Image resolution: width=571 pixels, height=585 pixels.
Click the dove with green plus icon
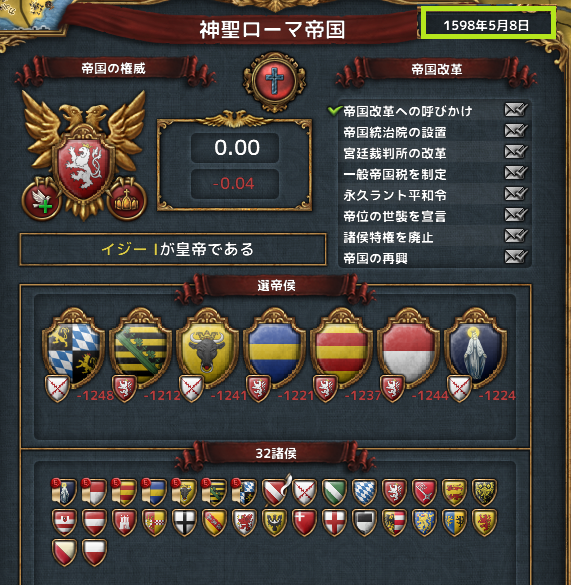click(x=42, y=200)
